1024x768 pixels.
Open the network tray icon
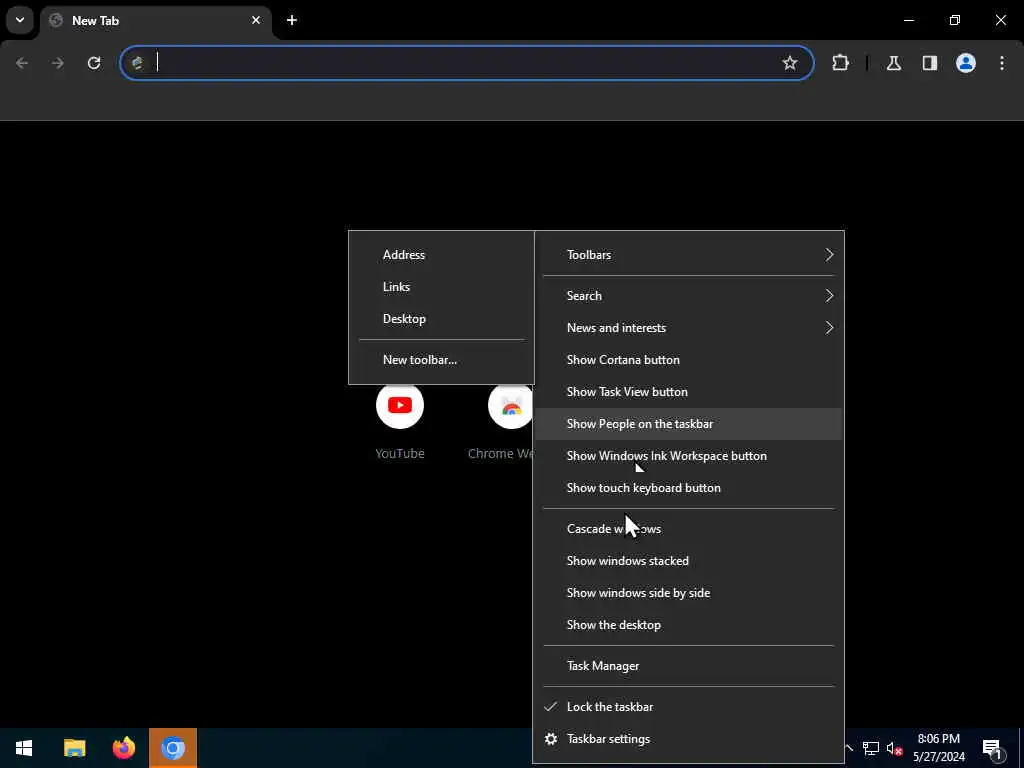coord(871,748)
